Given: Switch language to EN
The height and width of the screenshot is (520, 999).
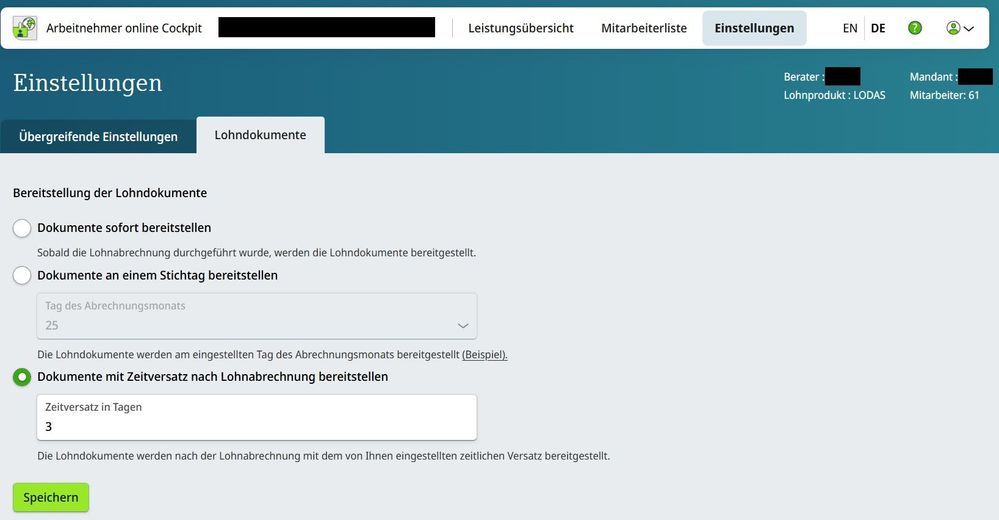Looking at the screenshot, I should coord(850,28).
